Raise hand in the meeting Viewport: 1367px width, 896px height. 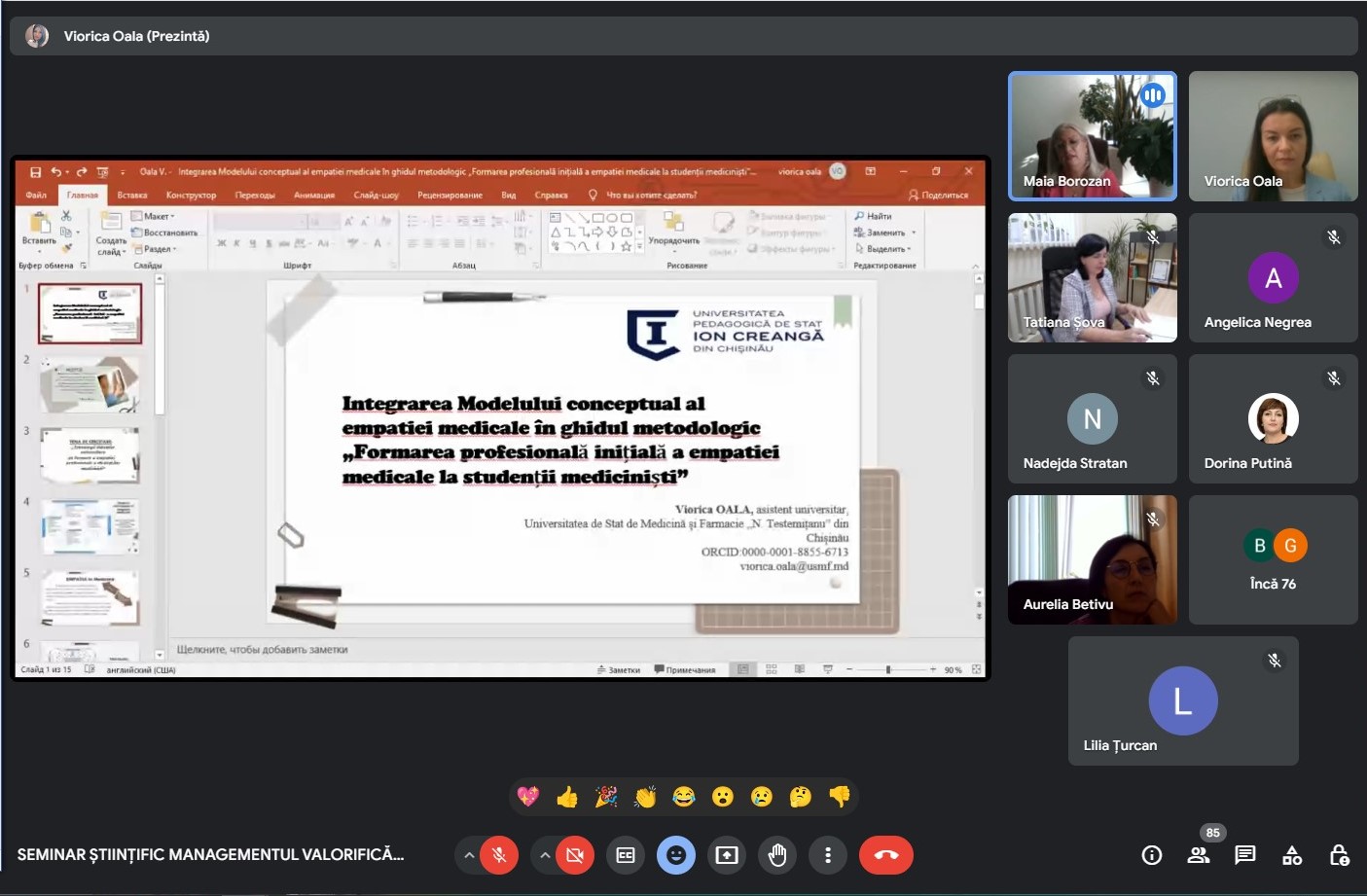coord(777,855)
